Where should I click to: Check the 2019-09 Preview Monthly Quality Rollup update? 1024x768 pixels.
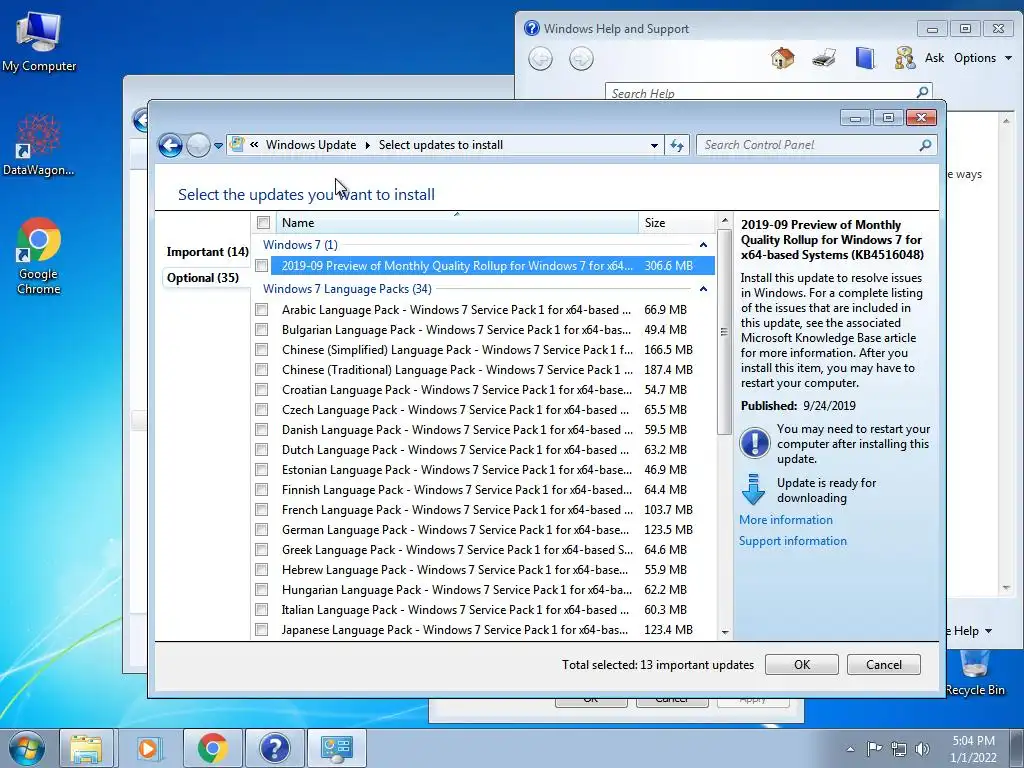(x=262, y=266)
